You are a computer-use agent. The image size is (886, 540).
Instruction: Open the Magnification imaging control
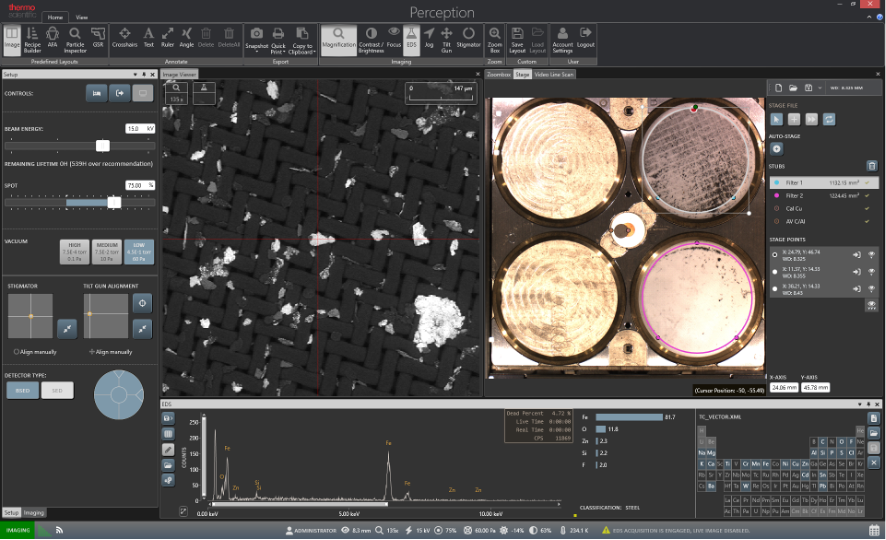pos(339,40)
